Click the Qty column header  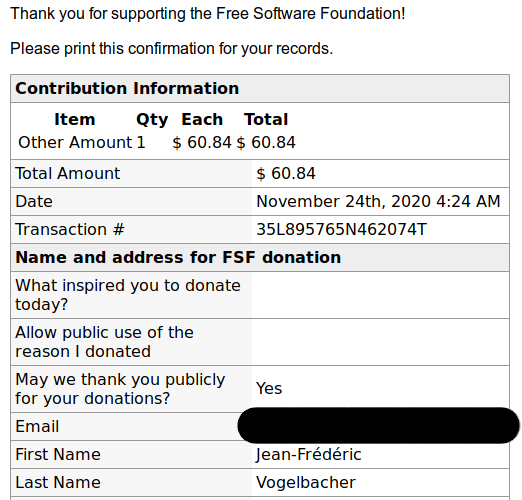pos(152,120)
